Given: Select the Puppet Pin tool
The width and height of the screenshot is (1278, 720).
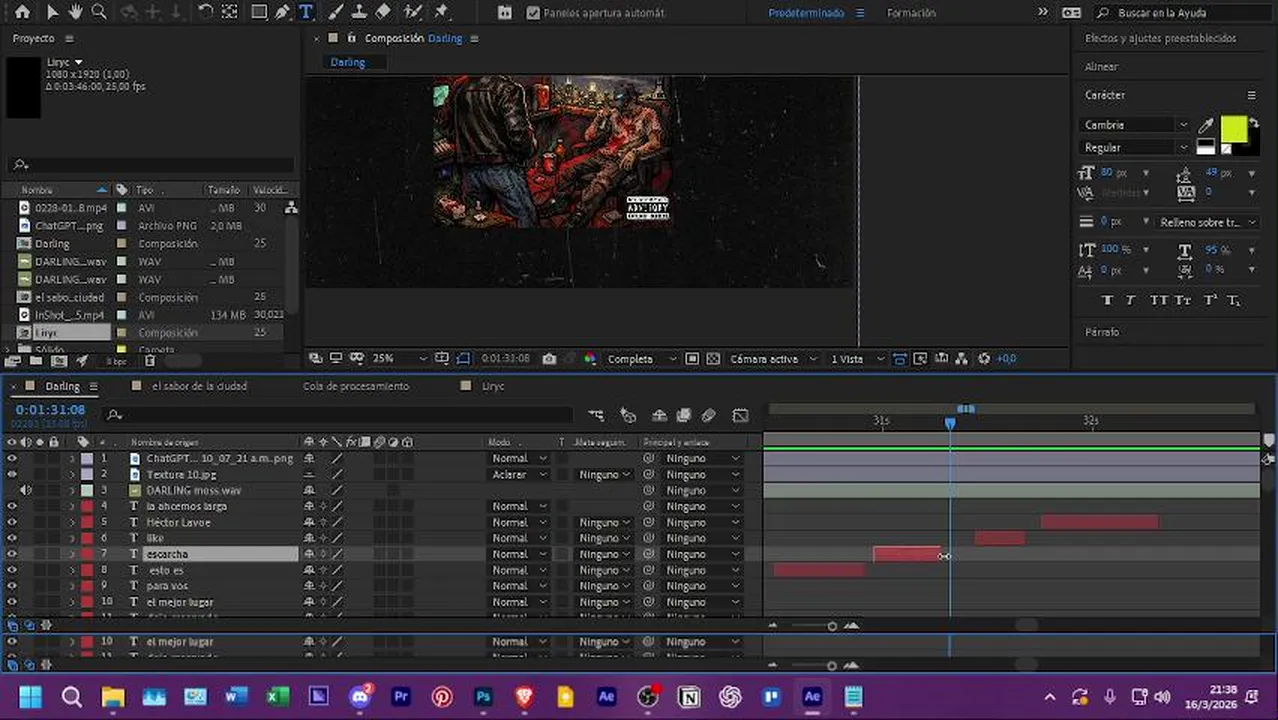Looking at the screenshot, I should (441, 12).
